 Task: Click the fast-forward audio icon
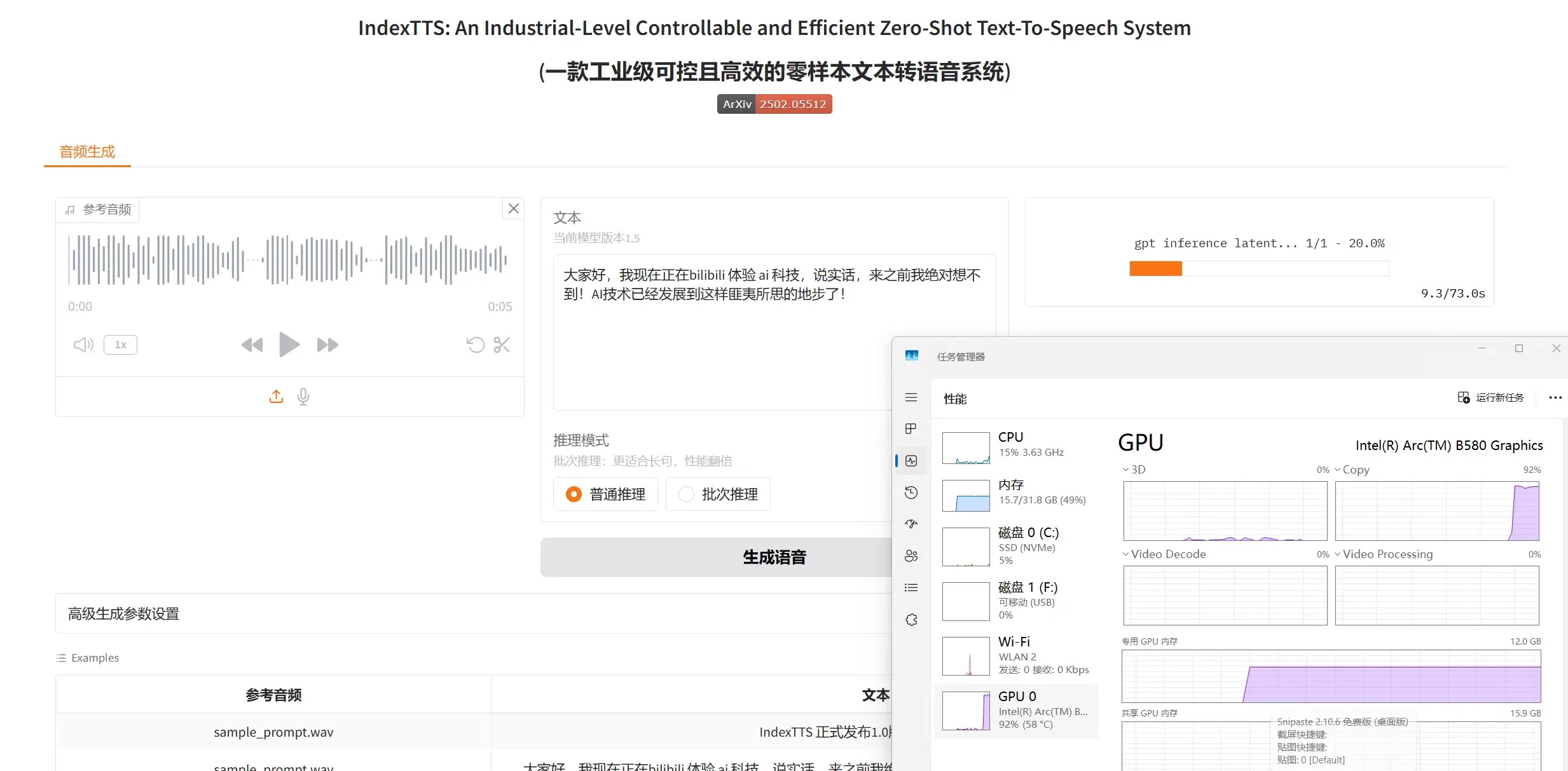(327, 345)
